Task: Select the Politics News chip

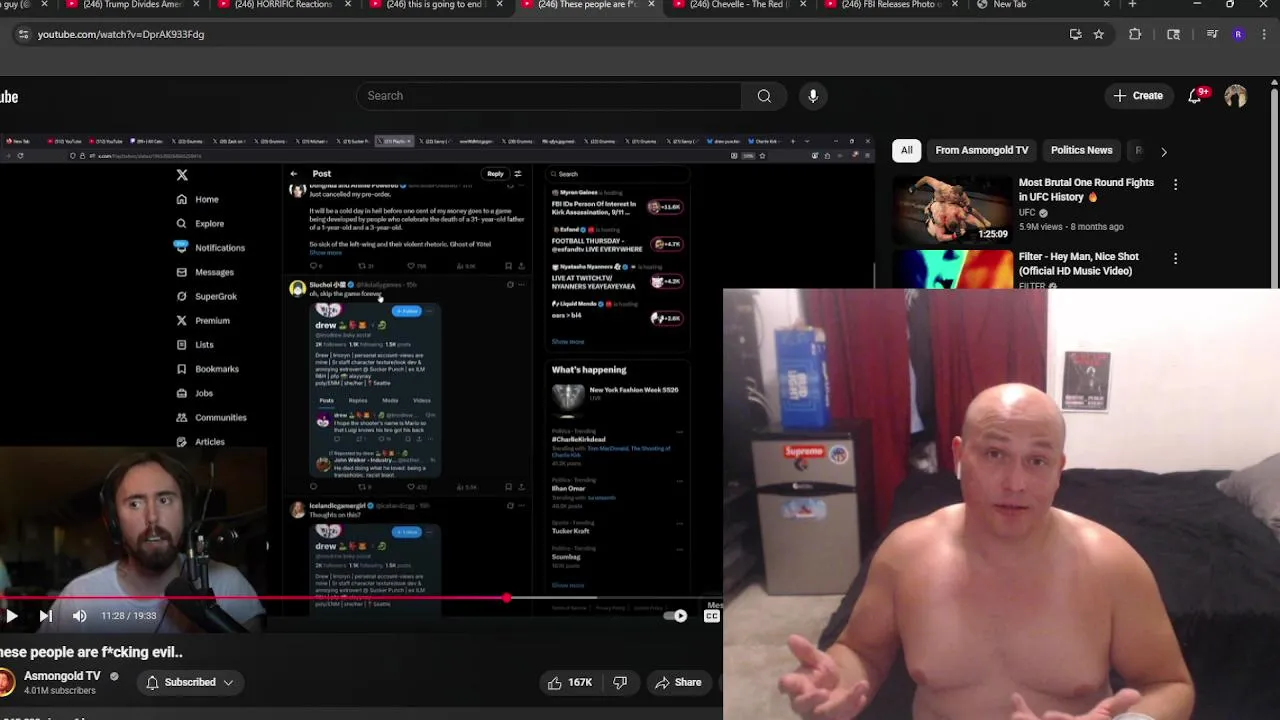Action: click(1081, 150)
